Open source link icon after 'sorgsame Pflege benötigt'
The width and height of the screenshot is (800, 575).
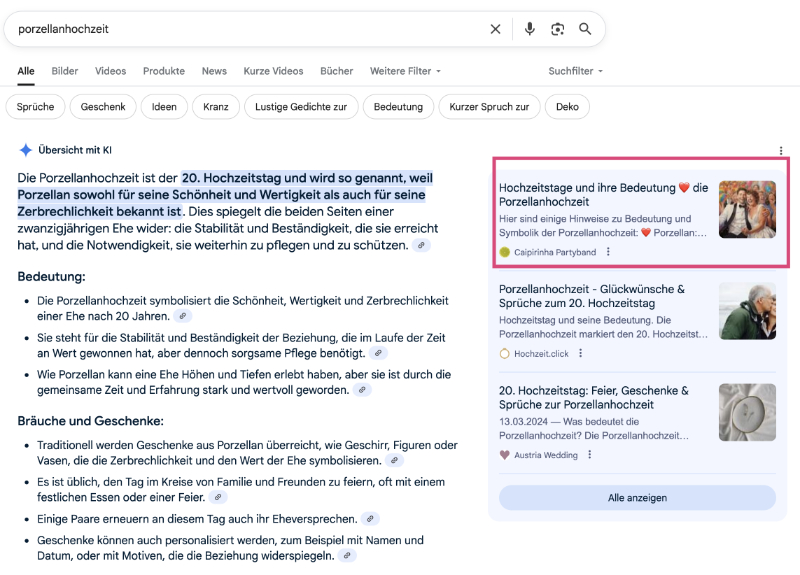tap(378, 353)
